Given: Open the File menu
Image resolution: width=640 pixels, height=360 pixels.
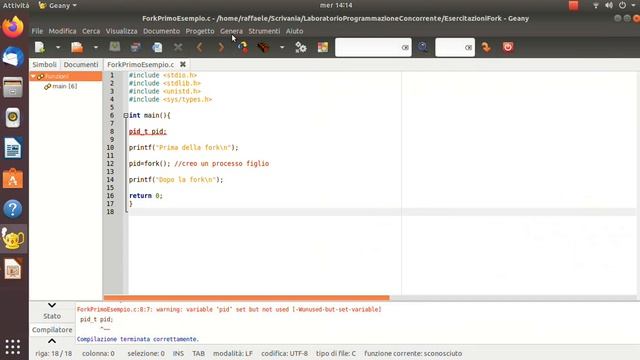Looking at the screenshot, I should pos(37,31).
